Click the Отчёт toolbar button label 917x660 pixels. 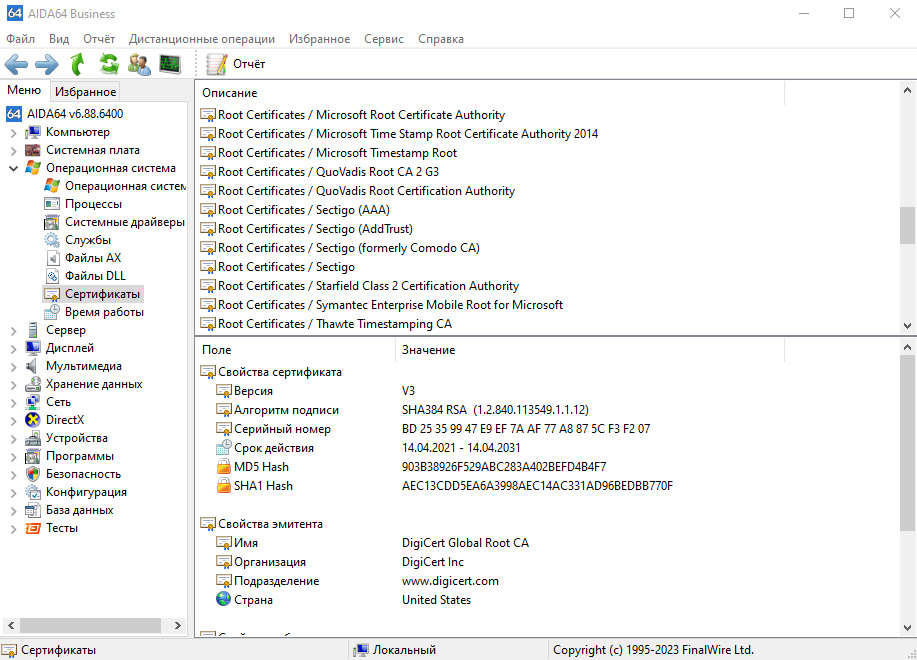tap(249, 64)
